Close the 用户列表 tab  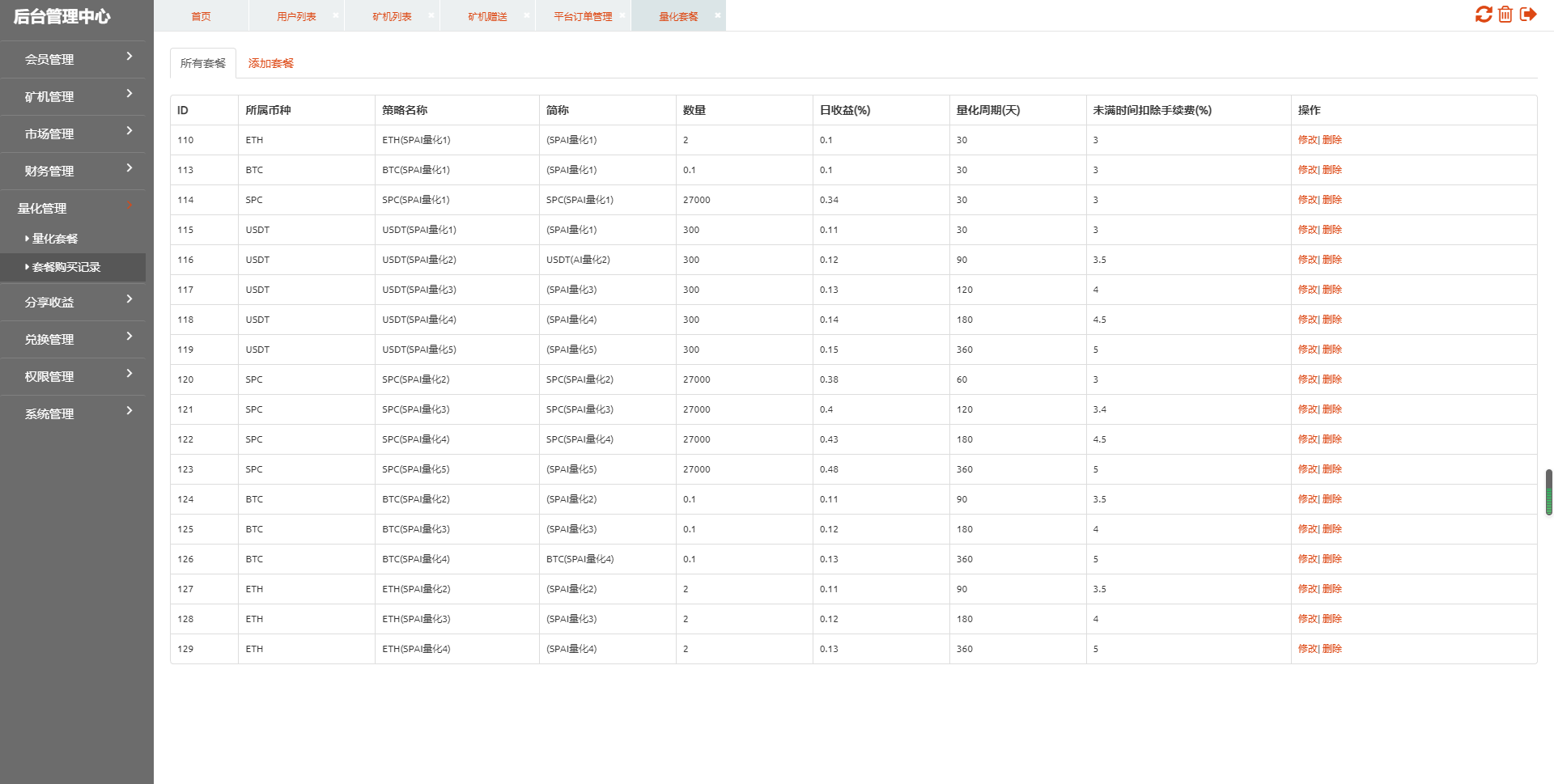336,15
